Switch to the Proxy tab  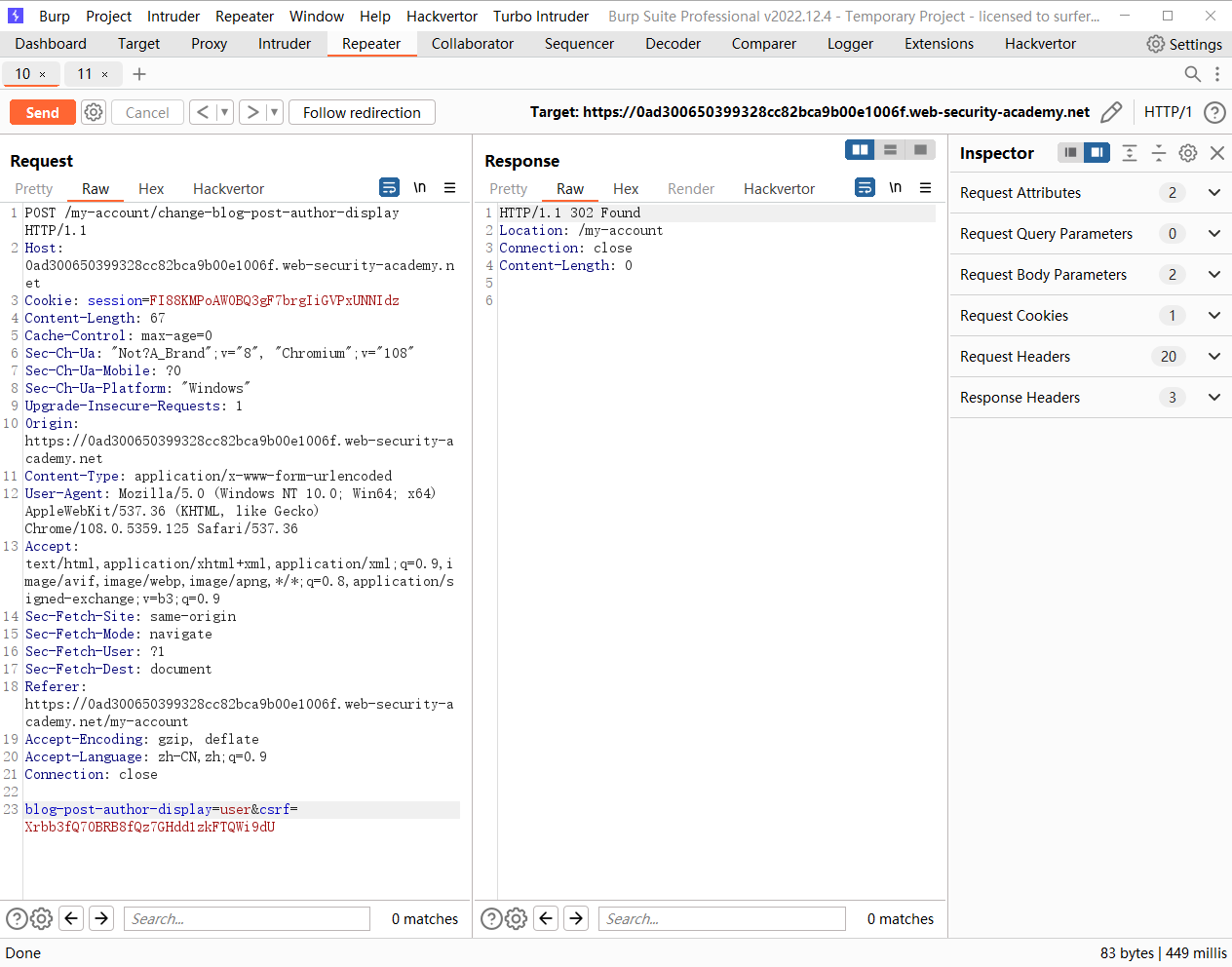[x=209, y=44]
